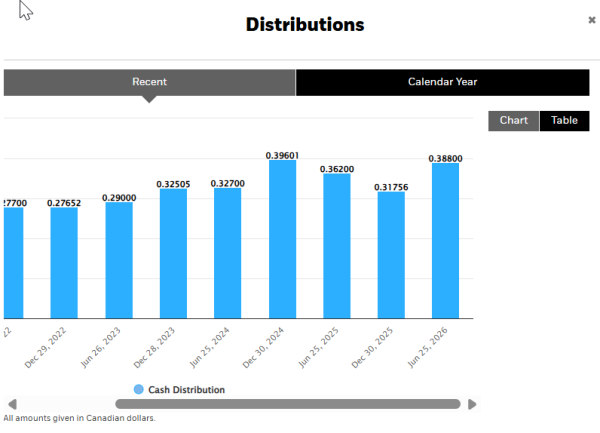Close the Distributions dialog
600x433 pixels.
coord(592,20)
